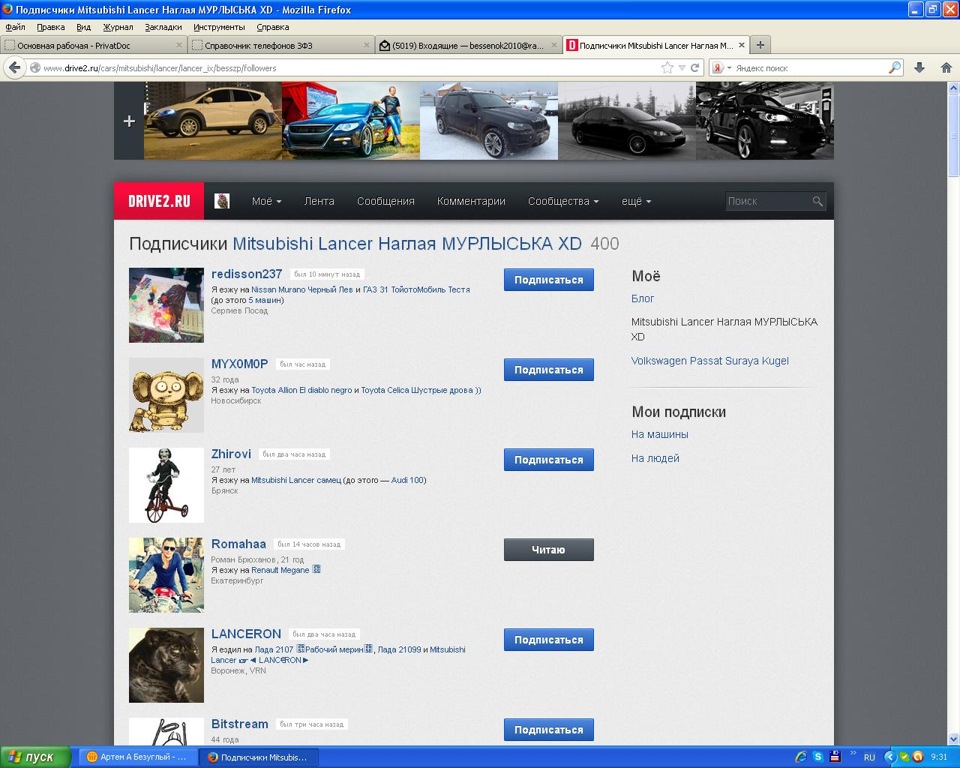Screen dimensions: 960x768
Task: Subscribe to Zhirovi with Подписаться button
Action: [x=549, y=459]
